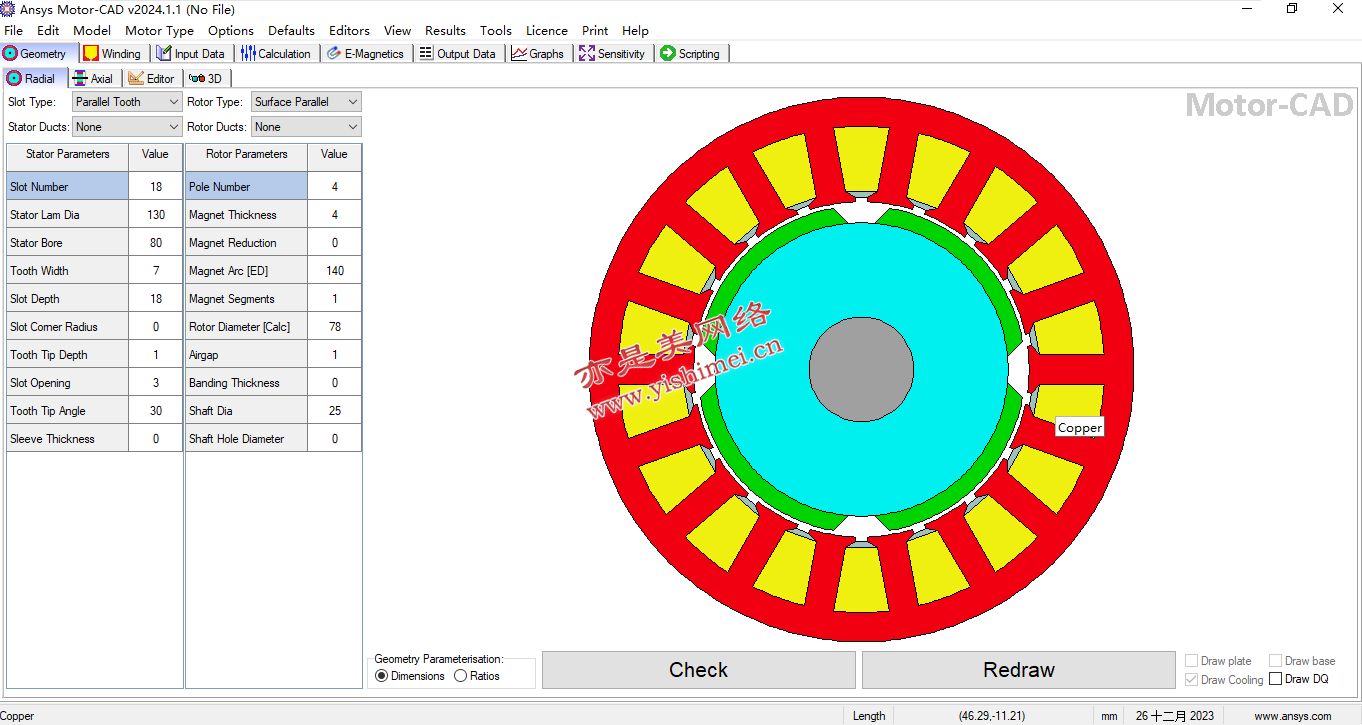The height and width of the screenshot is (725, 1362).
Task: Click the Graphs tab icon
Action: tap(519, 53)
